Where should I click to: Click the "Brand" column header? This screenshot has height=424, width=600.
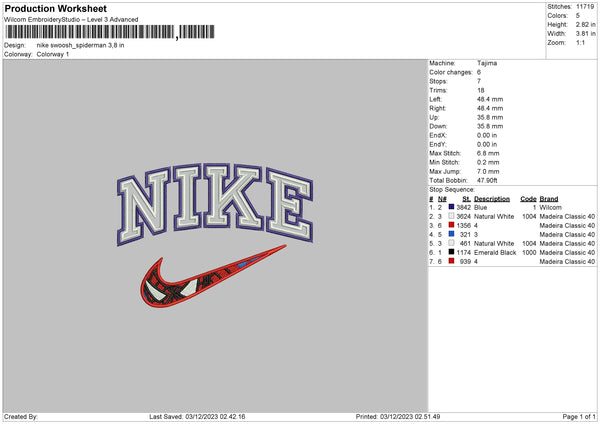click(x=549, y=199)
